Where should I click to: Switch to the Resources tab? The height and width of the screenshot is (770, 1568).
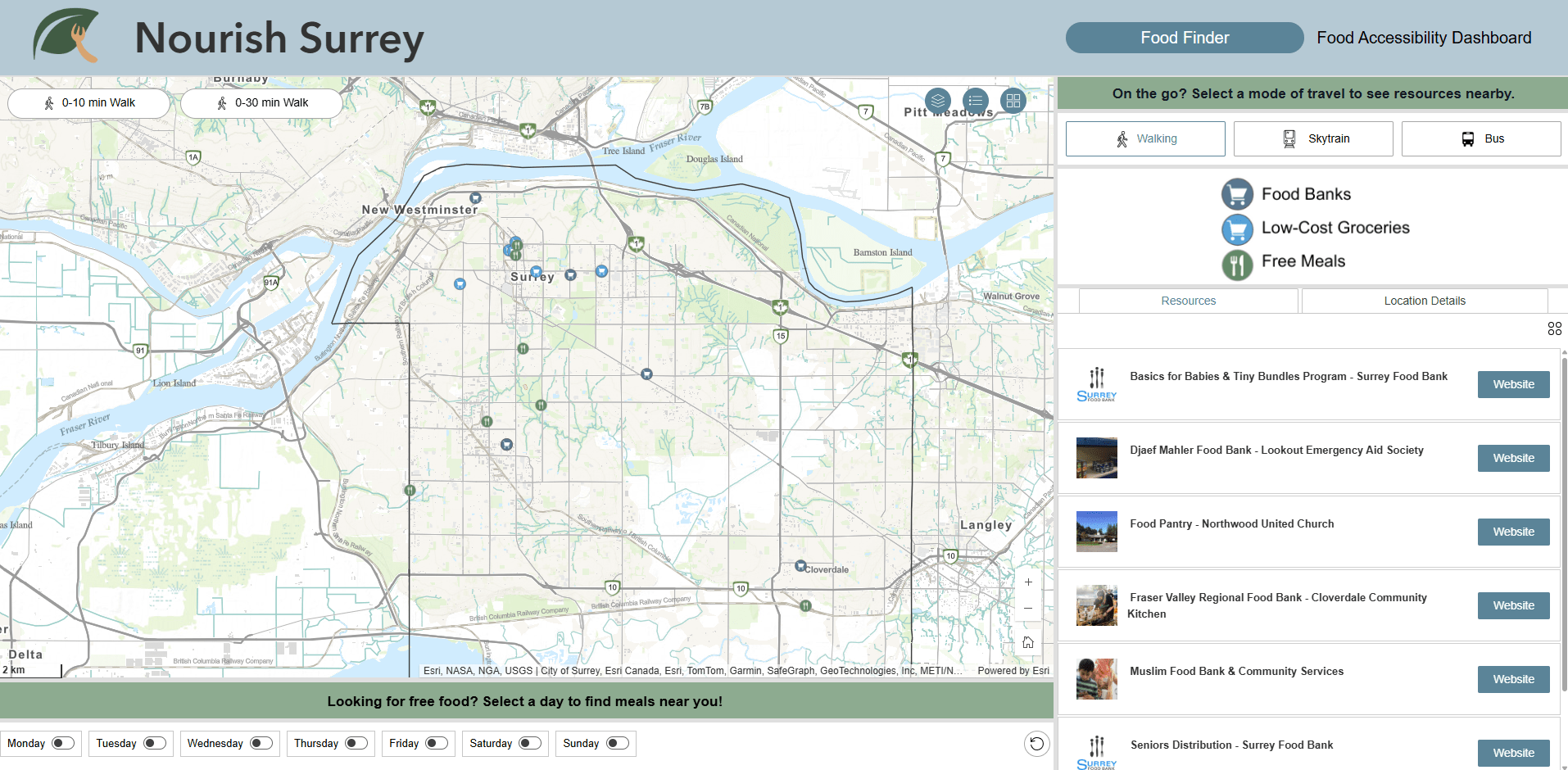click(1188, 301)
